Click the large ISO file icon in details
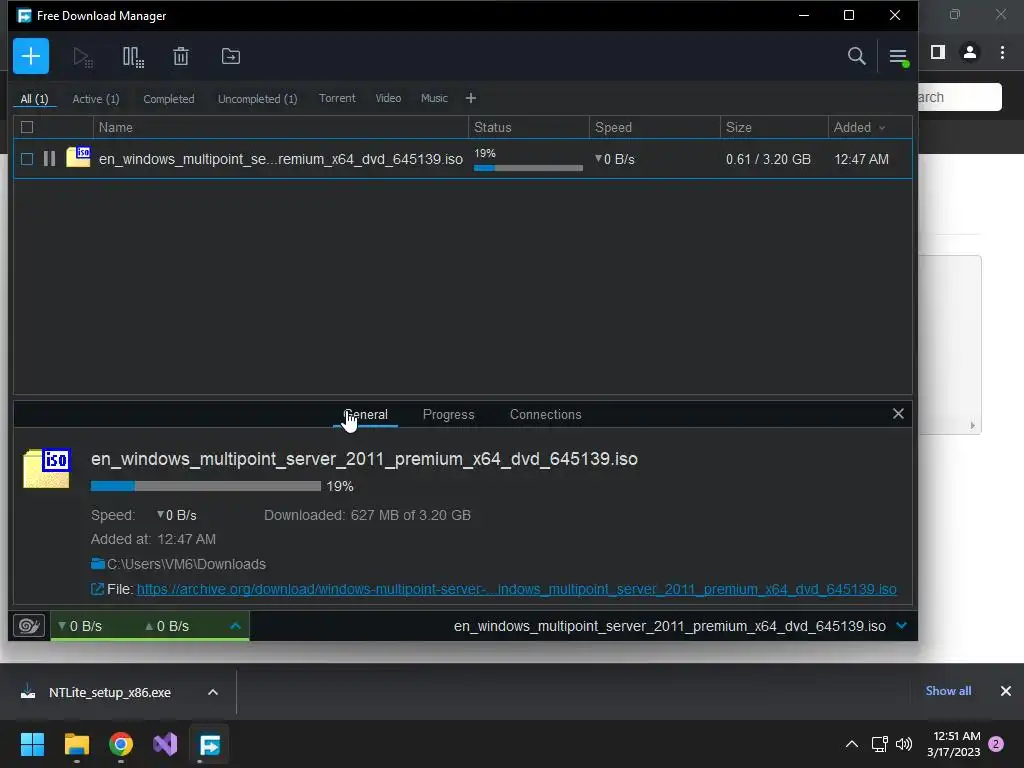This screenshot has height=768, width=1024. pos(47,468)
